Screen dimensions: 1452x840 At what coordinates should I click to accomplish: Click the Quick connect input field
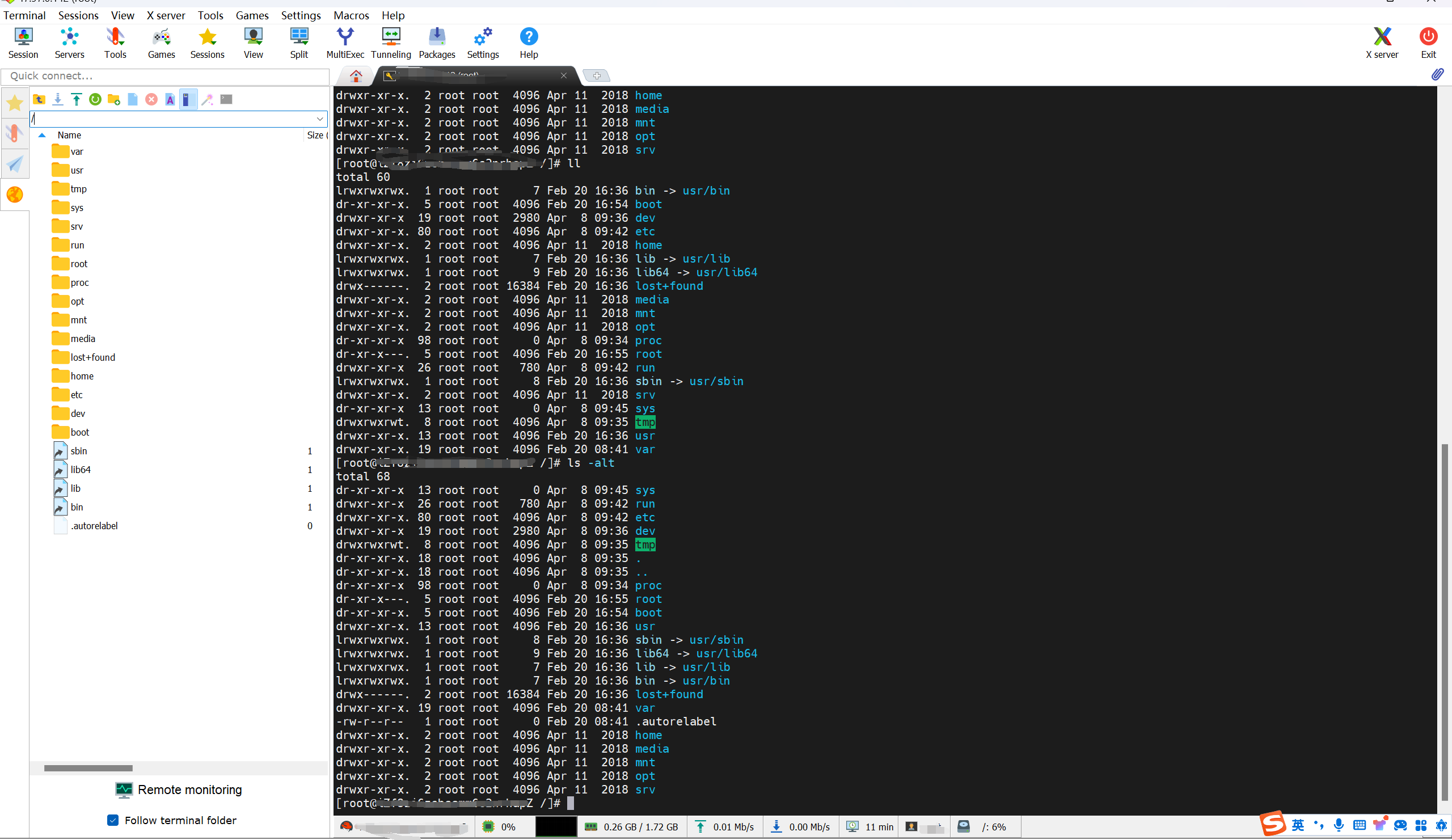click(165, 76)
